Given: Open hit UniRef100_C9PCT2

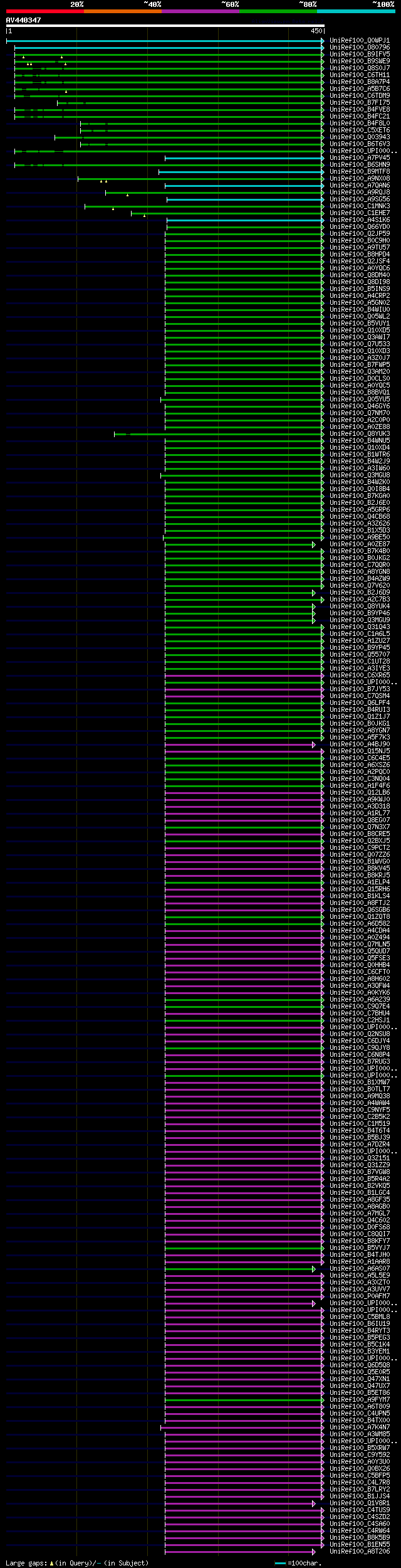Looking at the screenshot, I should coord(360,848).
